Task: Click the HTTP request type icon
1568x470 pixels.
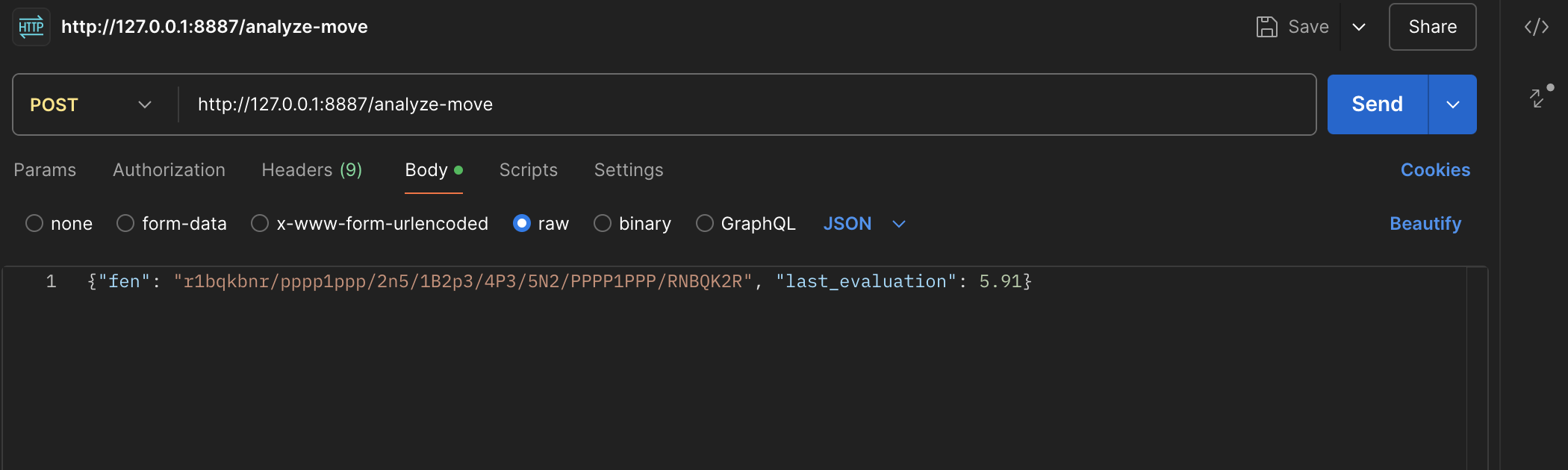Action: pyautogui.click(x=31, y=27)
